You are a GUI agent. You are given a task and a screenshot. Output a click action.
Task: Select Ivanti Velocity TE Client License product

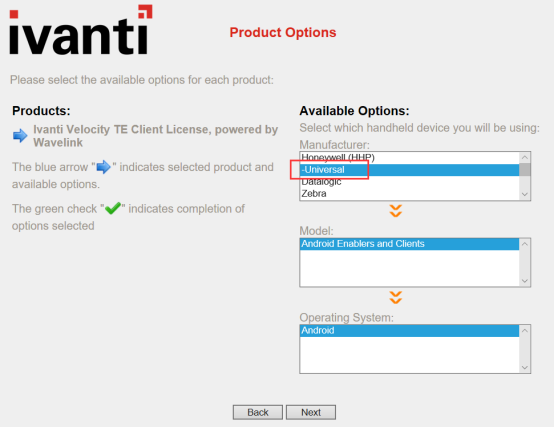click(155, 136)
